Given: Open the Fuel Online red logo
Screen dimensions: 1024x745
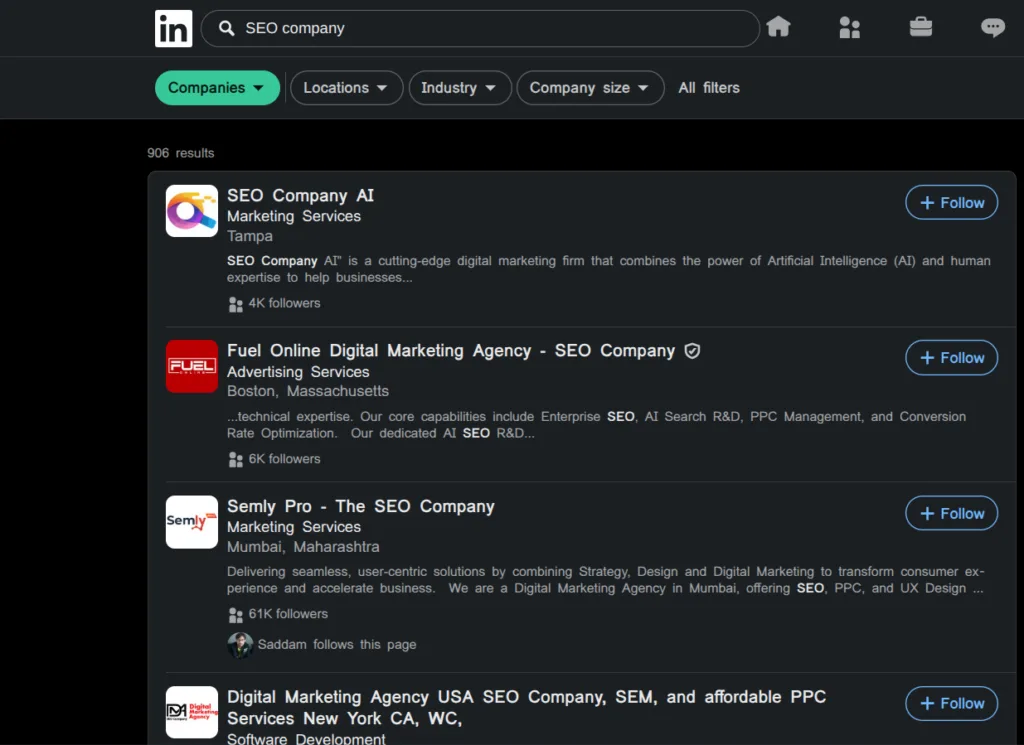Looking at the screenshot, I should coord(191,366).
